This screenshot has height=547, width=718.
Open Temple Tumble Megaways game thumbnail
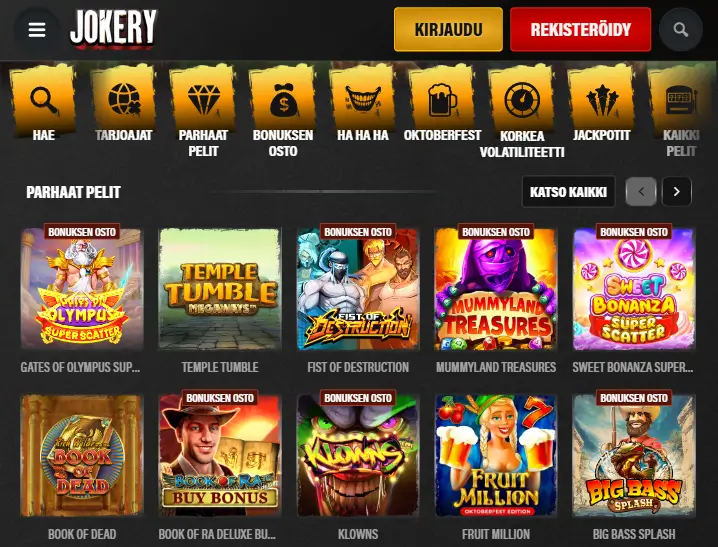pos(220,289)
